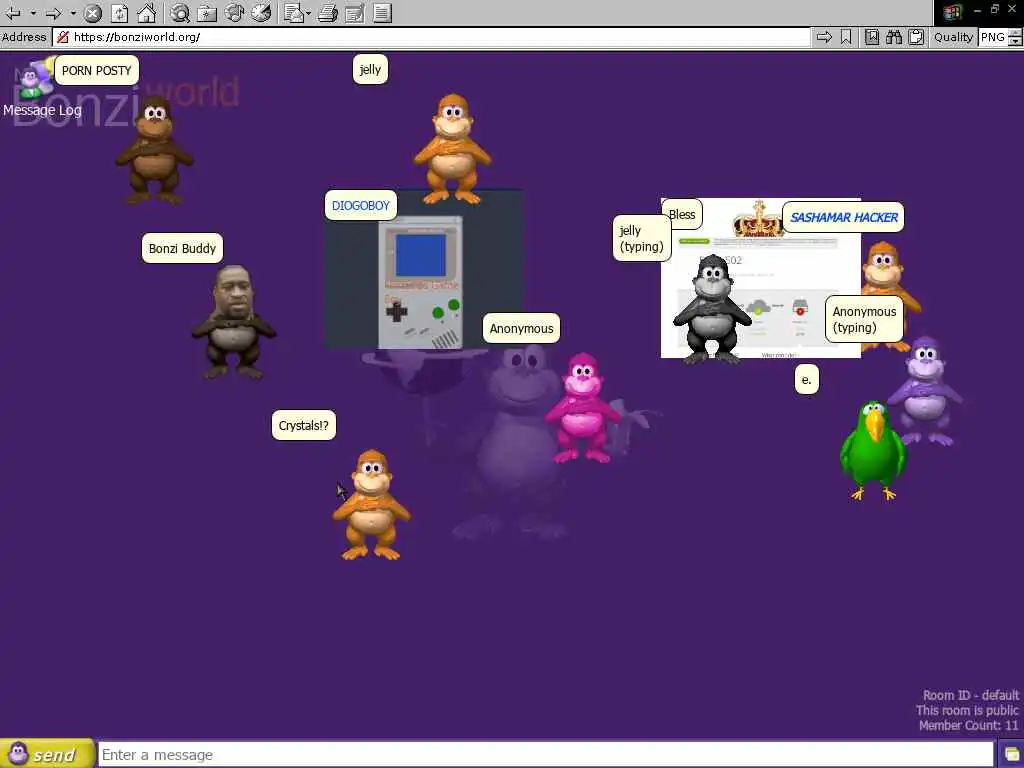Stop page loading with the Stop icon

point(93,12)
